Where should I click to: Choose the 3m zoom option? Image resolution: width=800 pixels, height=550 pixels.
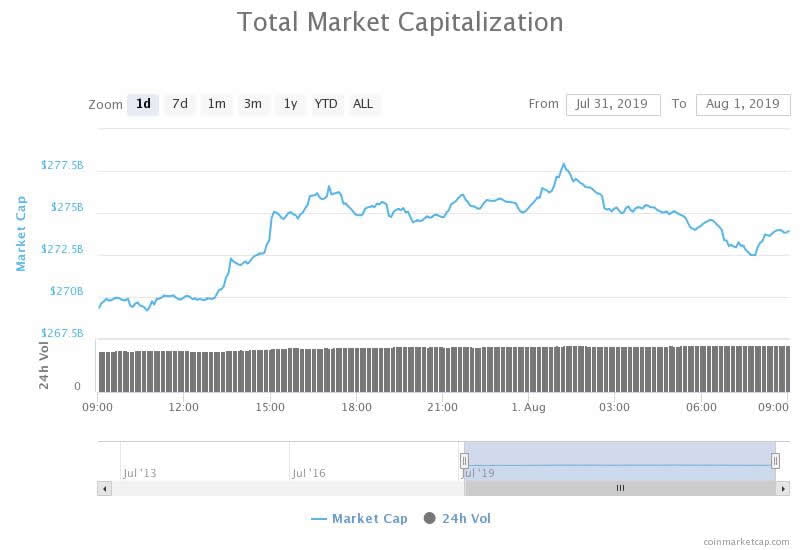point(253,104)
